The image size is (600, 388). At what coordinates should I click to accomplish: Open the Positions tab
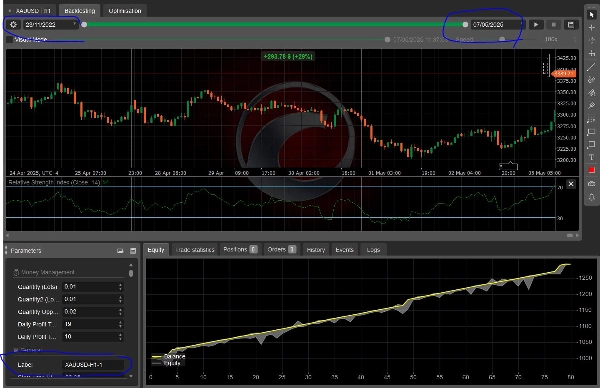(x=240, y=249)
